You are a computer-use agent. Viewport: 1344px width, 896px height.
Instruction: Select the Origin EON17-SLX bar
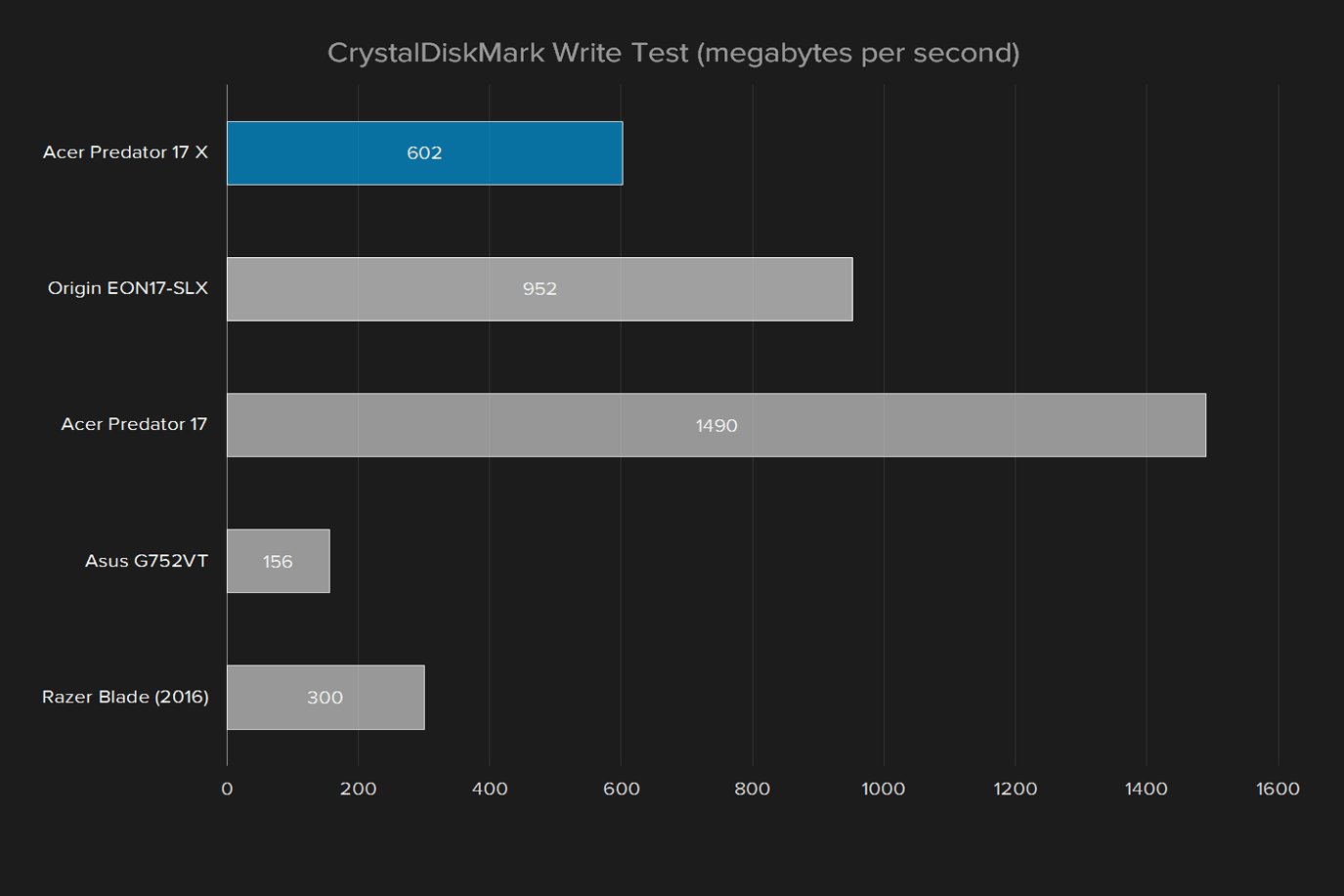click(540, 289)
